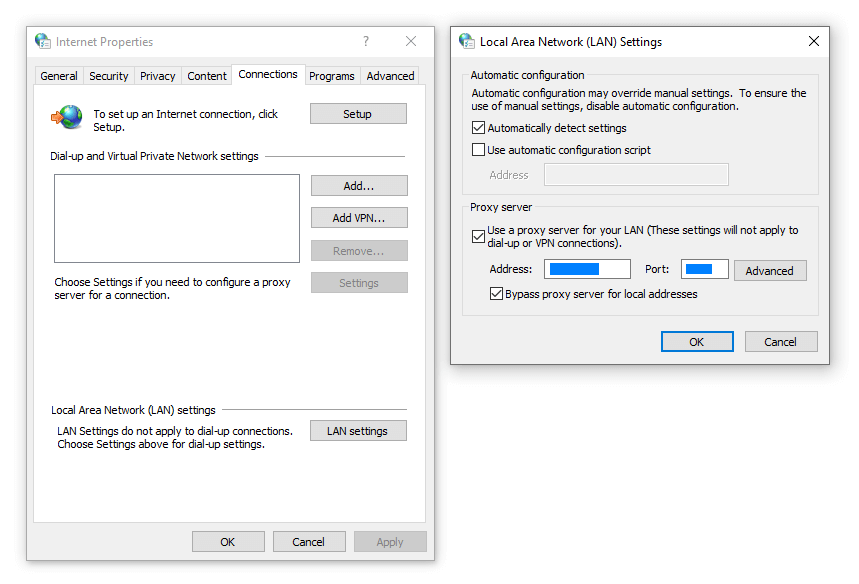The width and height of the screenshot is (859, 584).
Task: Open the Advanced tab in Internet Properties
Action: (390, 76)
